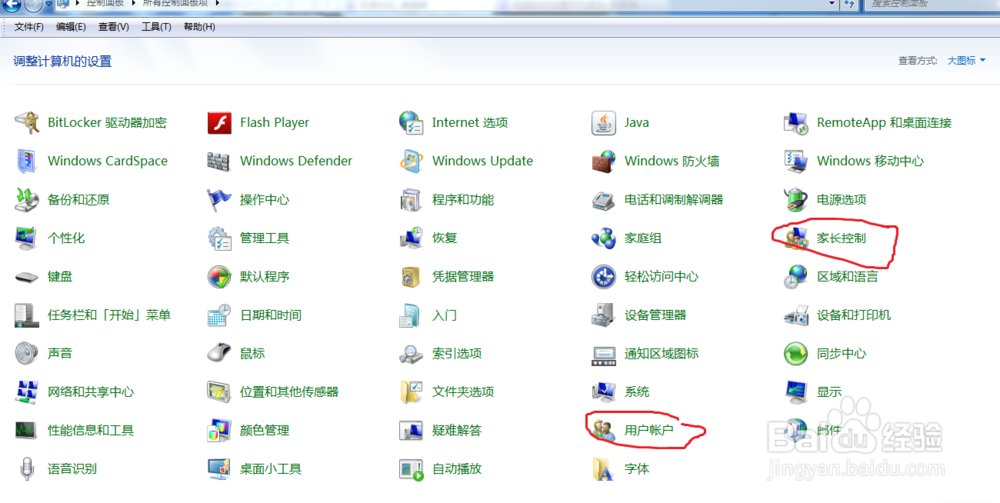Open 疑难解答 link
This screenshot has width=1000, height=503.
point(457,430)
